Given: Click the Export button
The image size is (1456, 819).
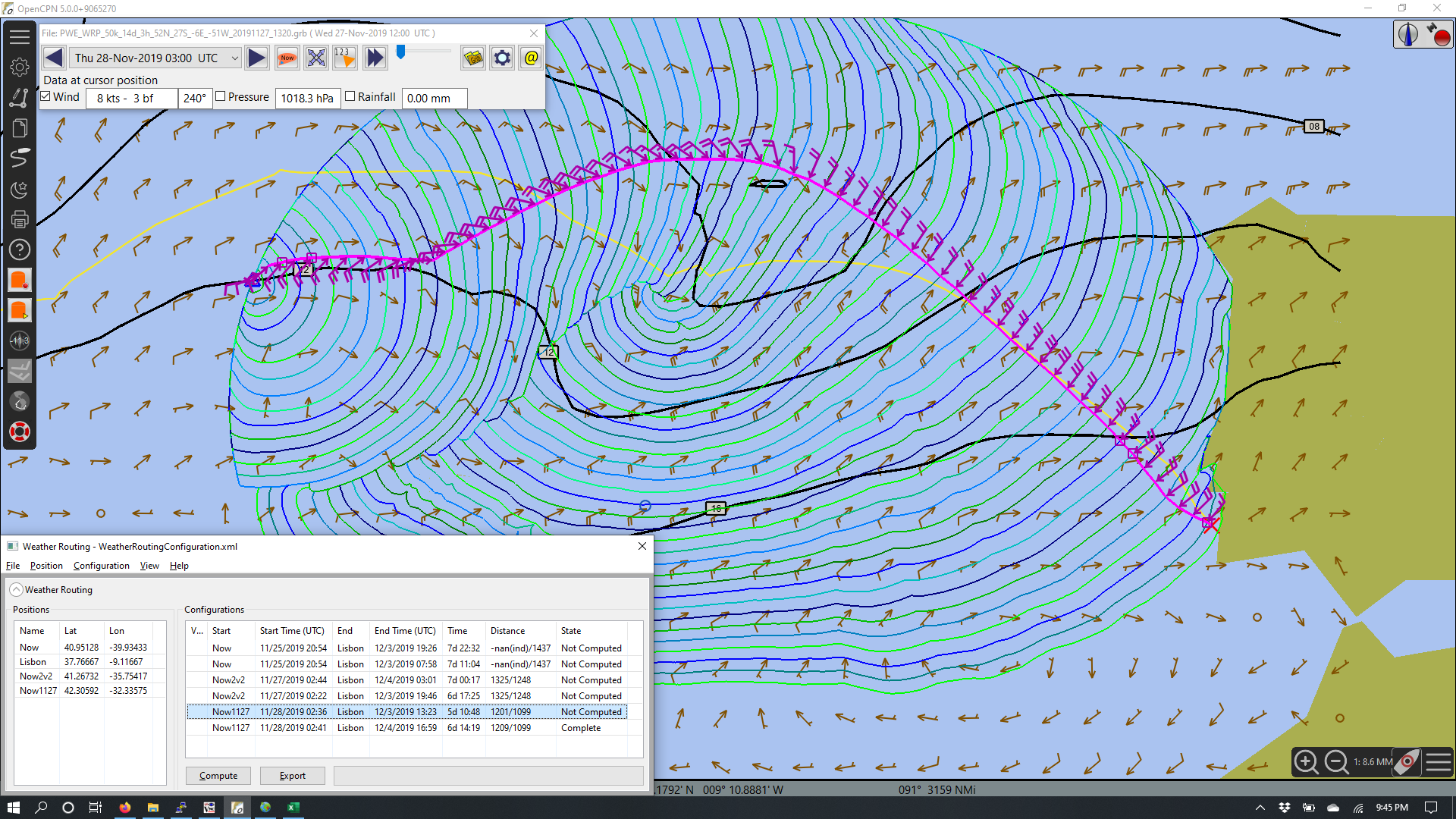Looking at the screenshot, I should click(293, 776).
